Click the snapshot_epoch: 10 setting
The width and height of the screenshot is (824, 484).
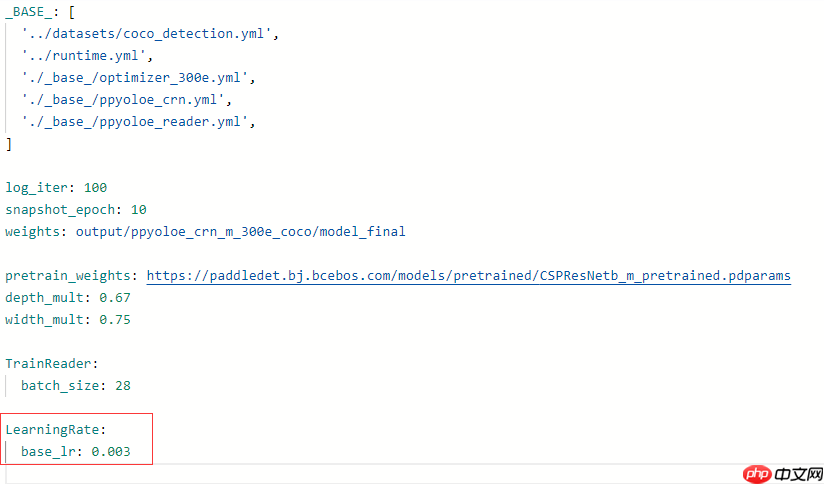pos(76,209)
